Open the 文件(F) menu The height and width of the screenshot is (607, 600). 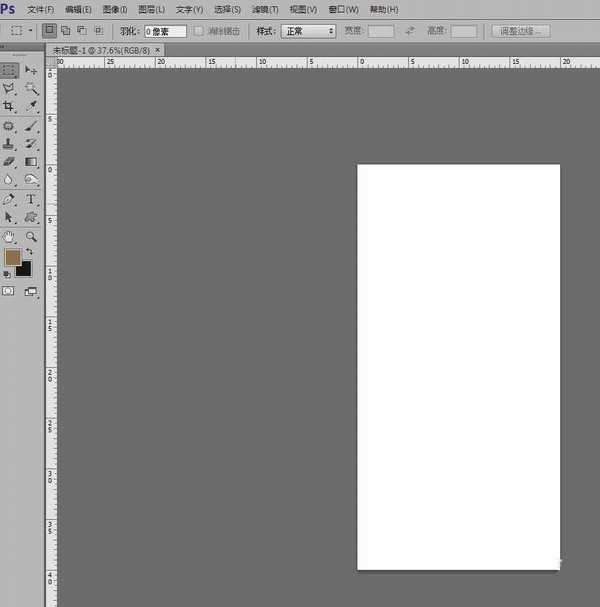tap(41, 9)
